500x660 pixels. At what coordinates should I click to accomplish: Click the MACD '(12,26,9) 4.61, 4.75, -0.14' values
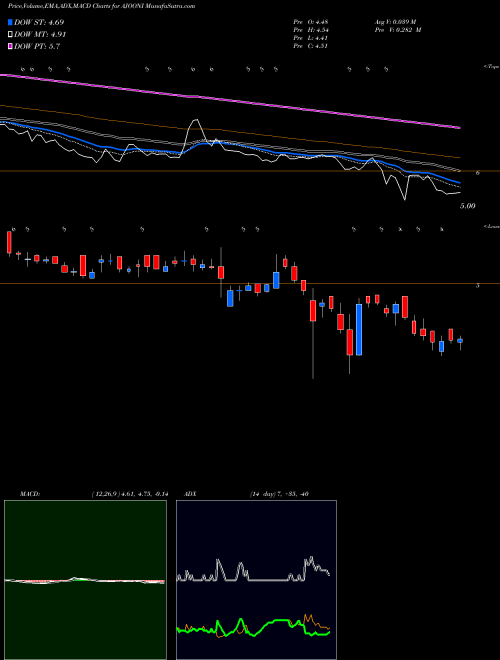pos(130,494)
